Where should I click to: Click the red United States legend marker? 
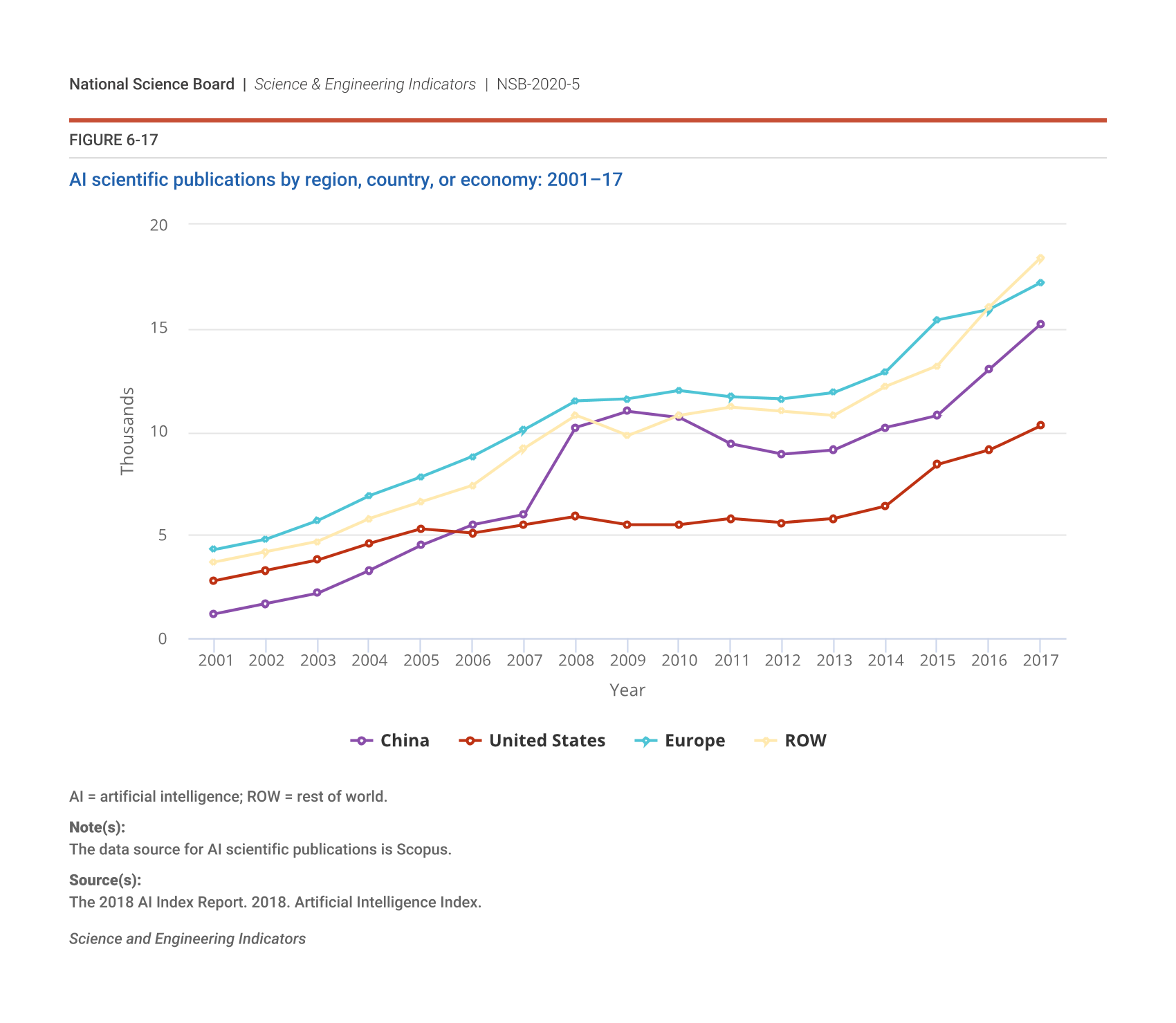[470, 741]
